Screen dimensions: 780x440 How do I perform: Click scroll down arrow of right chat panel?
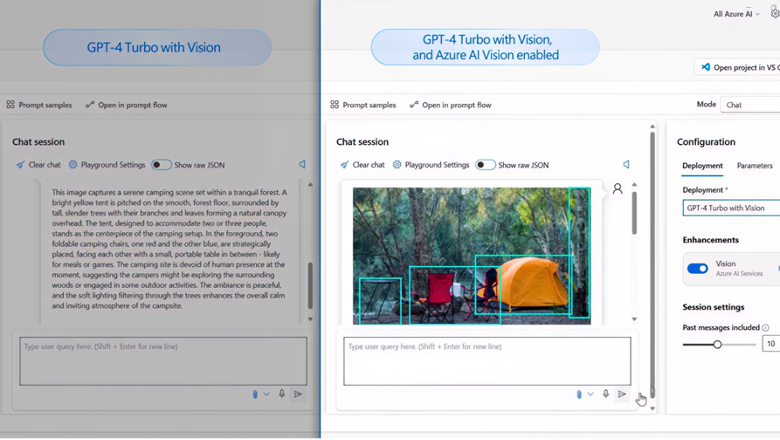point(652,409)
